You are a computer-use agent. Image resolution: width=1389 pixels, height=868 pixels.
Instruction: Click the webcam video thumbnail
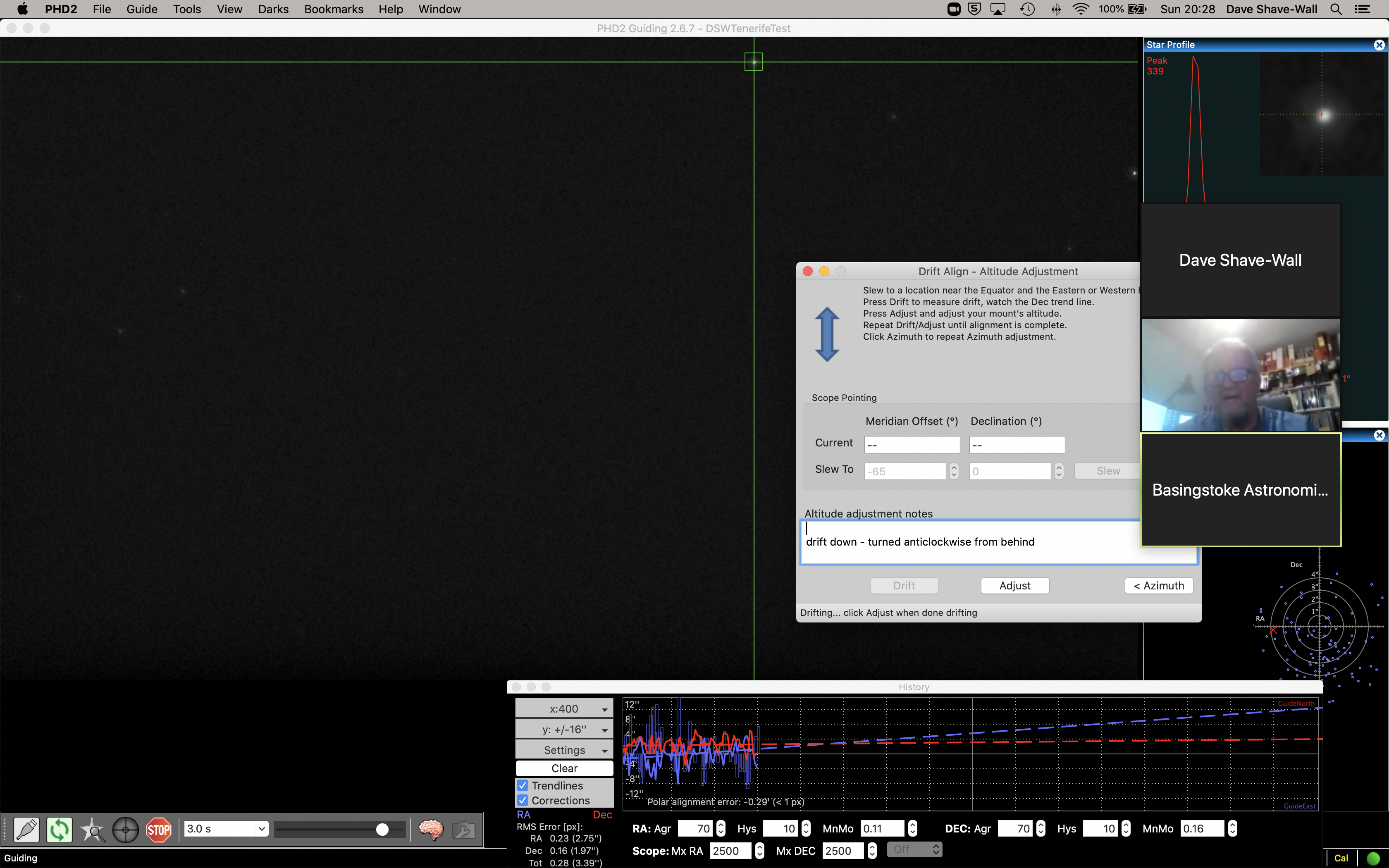tap(1240, 375)
